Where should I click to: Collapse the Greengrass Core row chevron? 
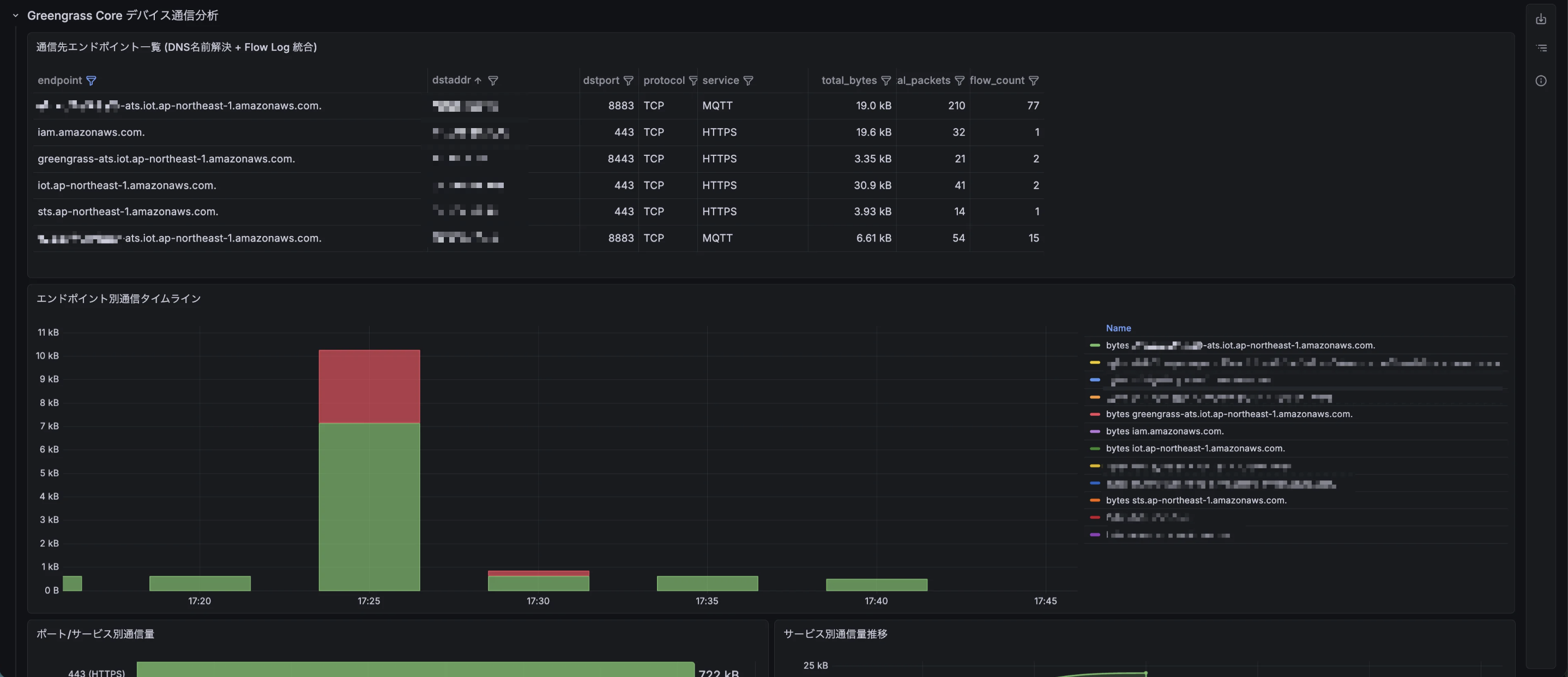tap(16, 16)
